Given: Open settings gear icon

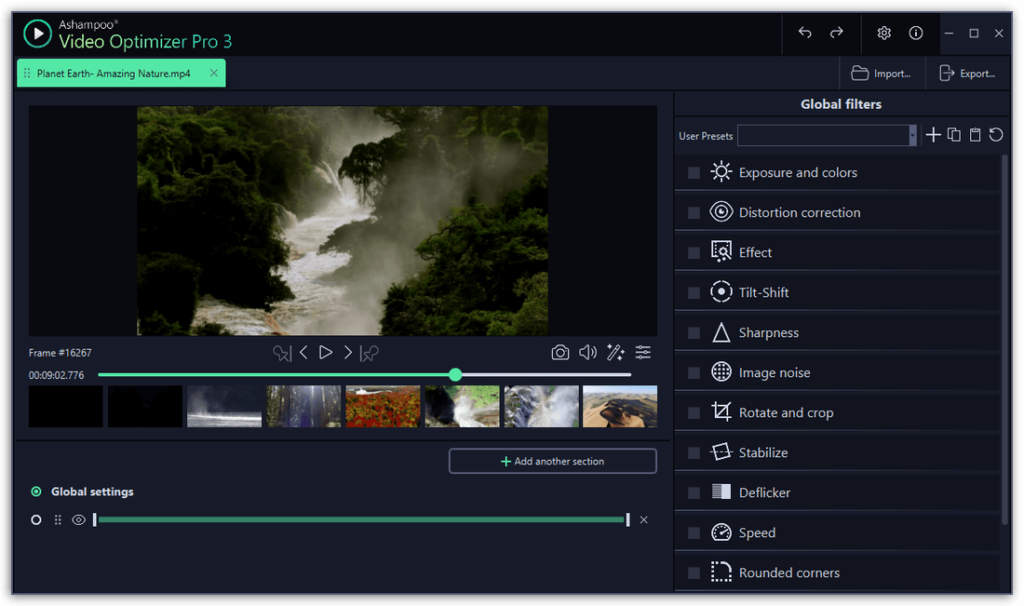Looking at the screenshot, I should pos(884,33).
